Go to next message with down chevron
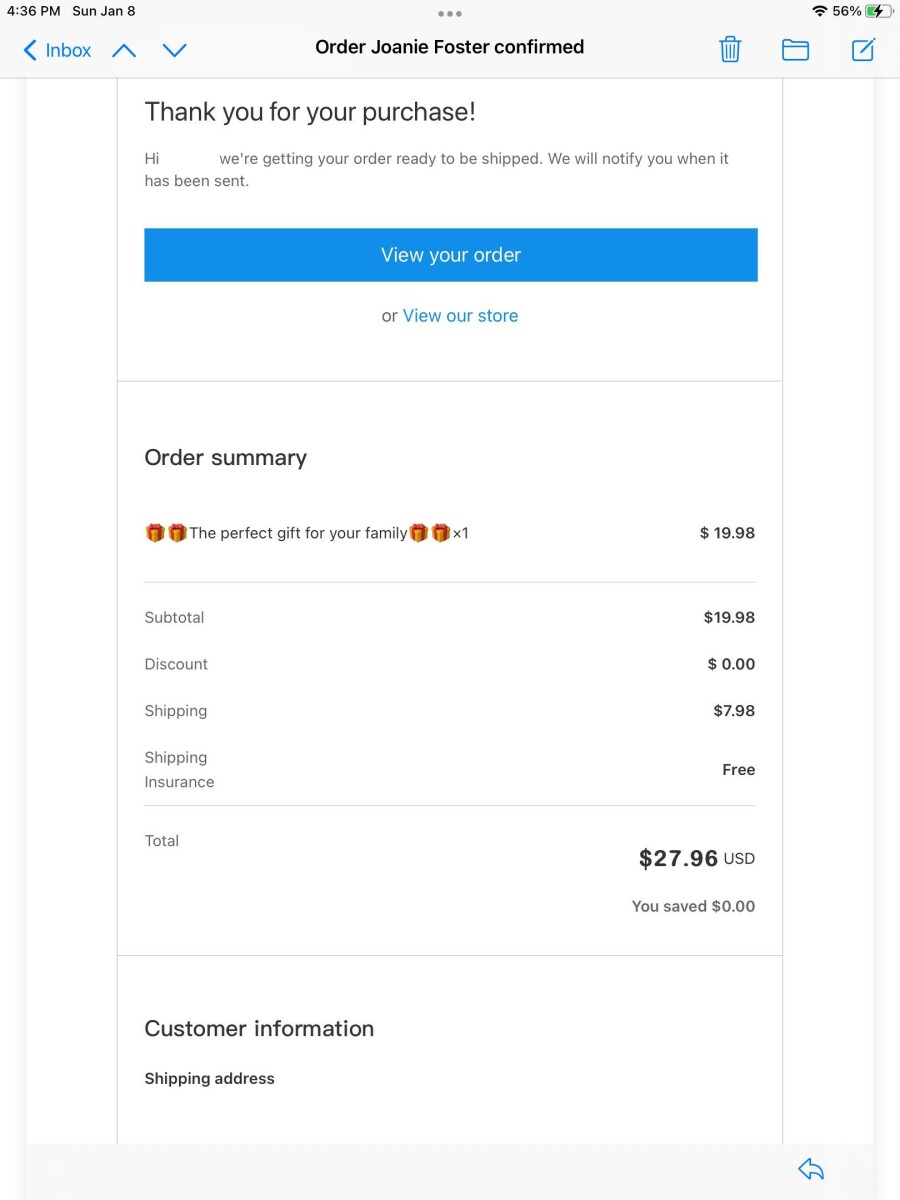This screenshot has width=900, height=1200. point(175,50)
